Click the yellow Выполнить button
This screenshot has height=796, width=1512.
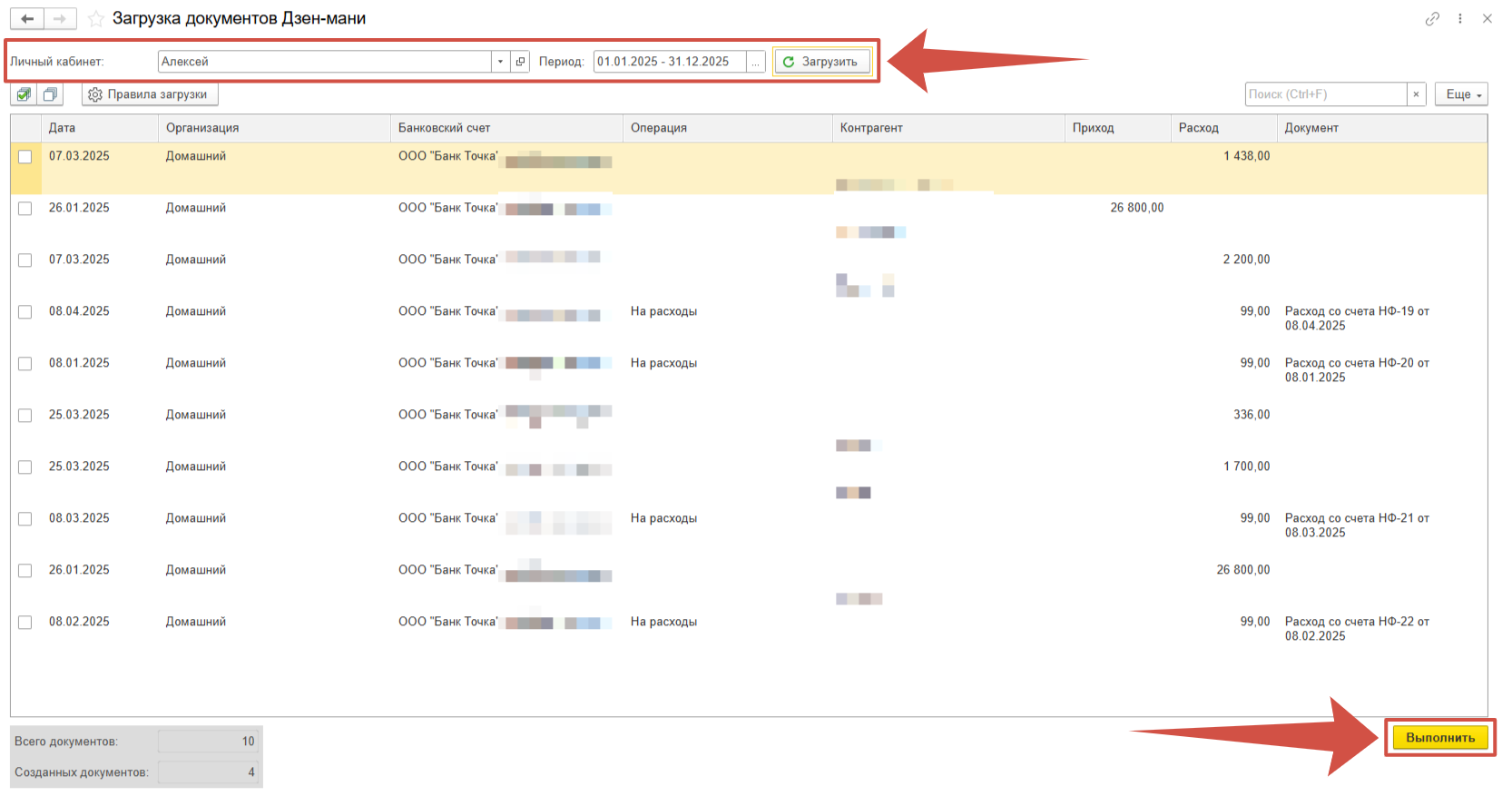click(1439, 738)
